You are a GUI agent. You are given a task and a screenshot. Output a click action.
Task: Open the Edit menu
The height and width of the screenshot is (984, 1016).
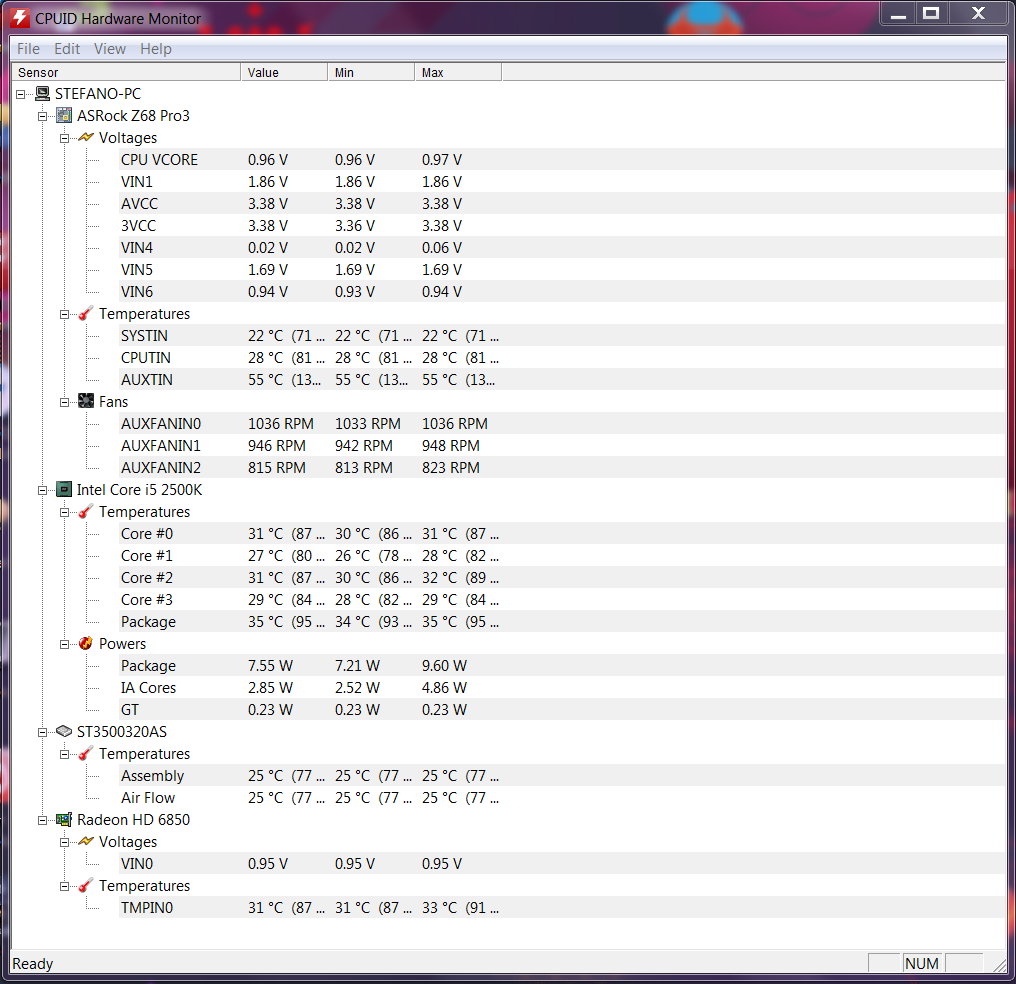point(67,49)
